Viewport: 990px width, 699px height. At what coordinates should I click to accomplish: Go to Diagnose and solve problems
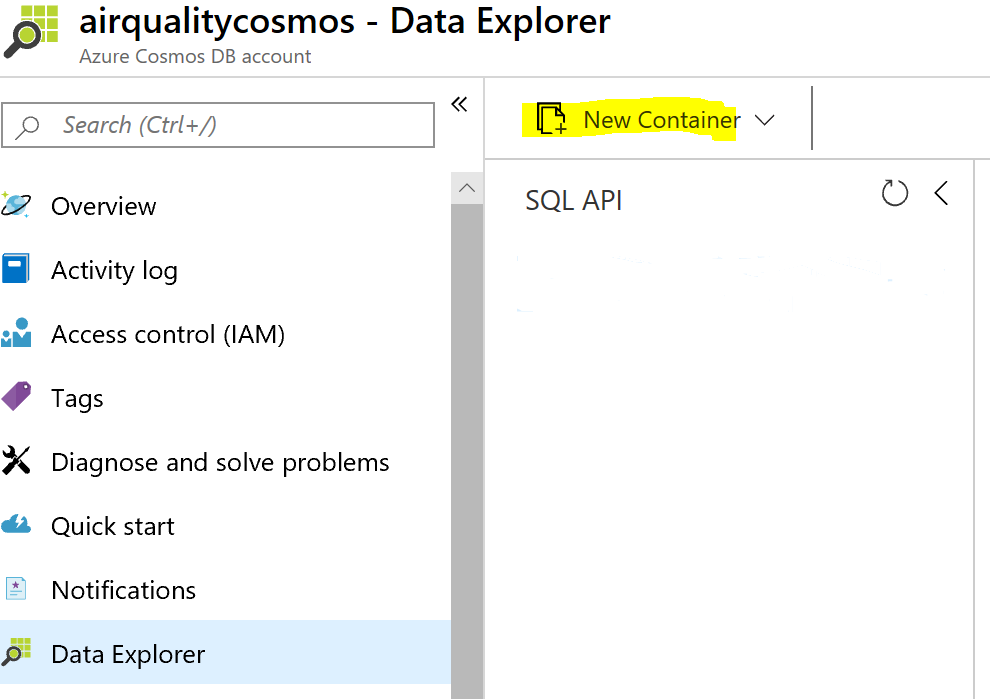click(220, 462)
